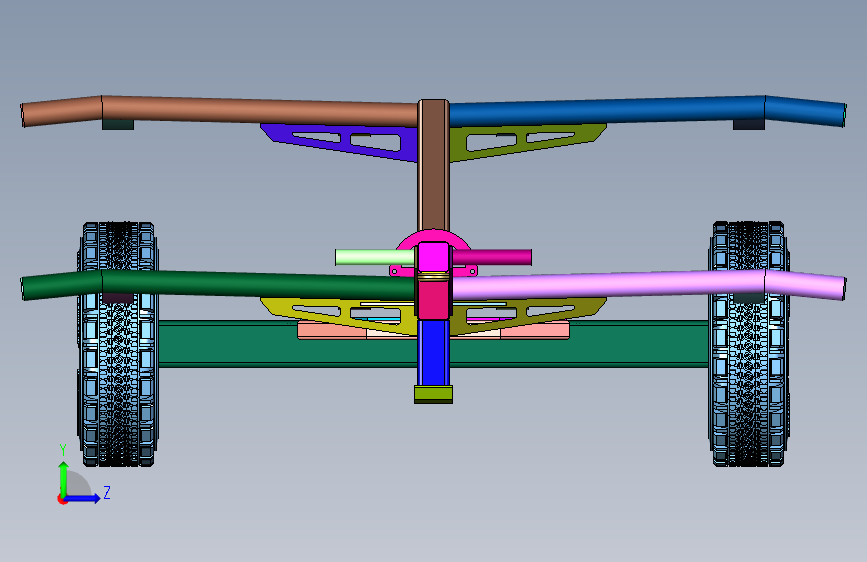Click the green Y axis arrow
867x562 pixels.
(x=64, y=478)
